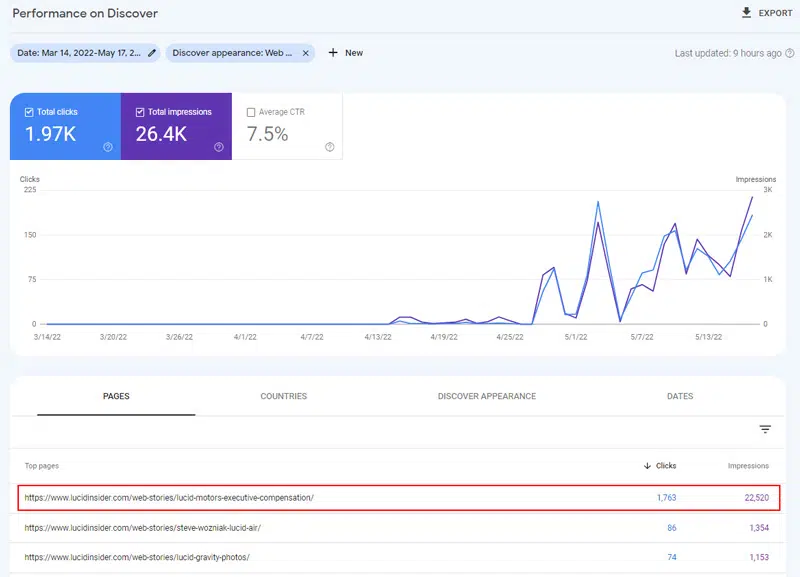
Task: Open the Date filter chip dropdown
Action: coord(78,53)
